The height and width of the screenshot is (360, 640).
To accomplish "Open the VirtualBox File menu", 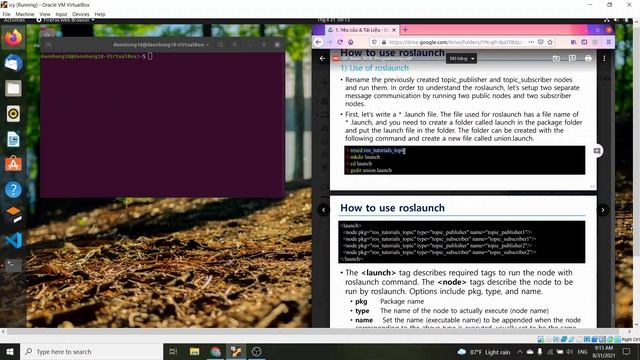I will 7,14.
